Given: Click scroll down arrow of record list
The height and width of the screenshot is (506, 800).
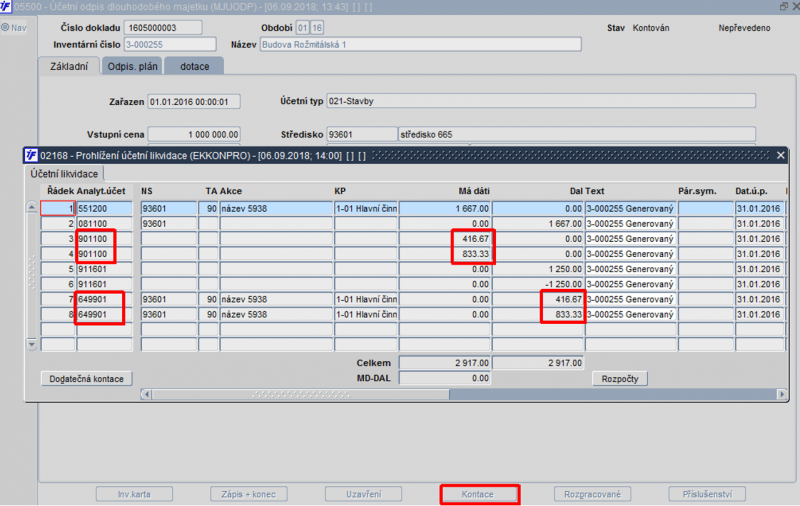Looking at the screenshot, I should (31, 344).
